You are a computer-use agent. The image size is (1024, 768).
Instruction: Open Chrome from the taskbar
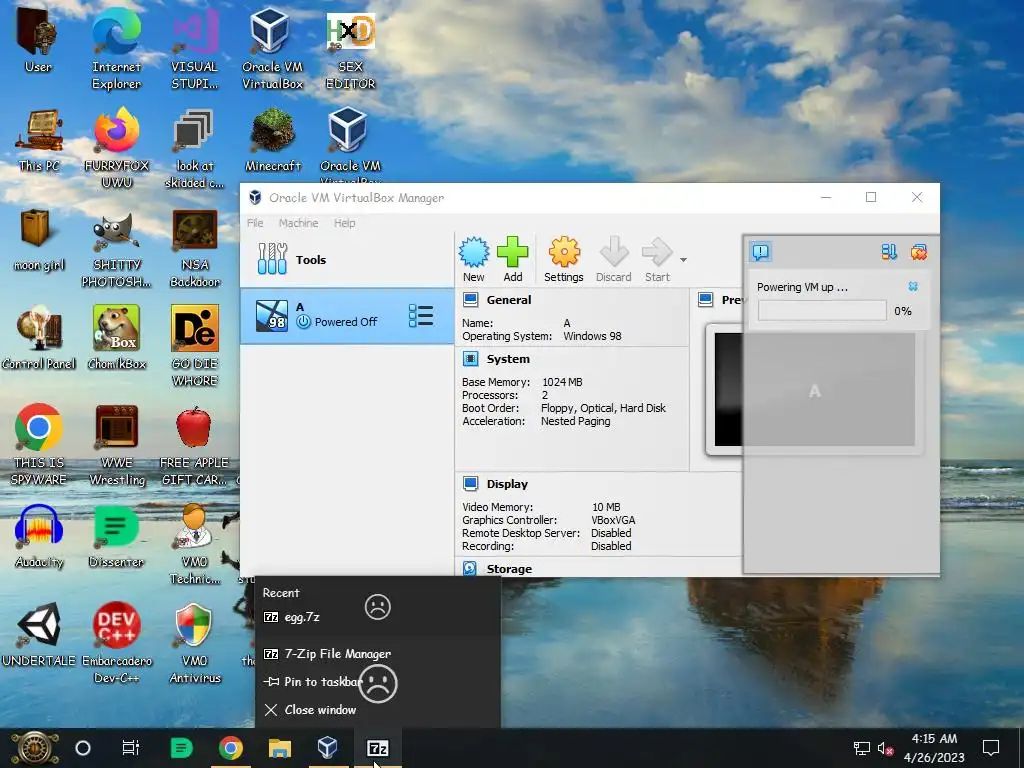(231, 748)
